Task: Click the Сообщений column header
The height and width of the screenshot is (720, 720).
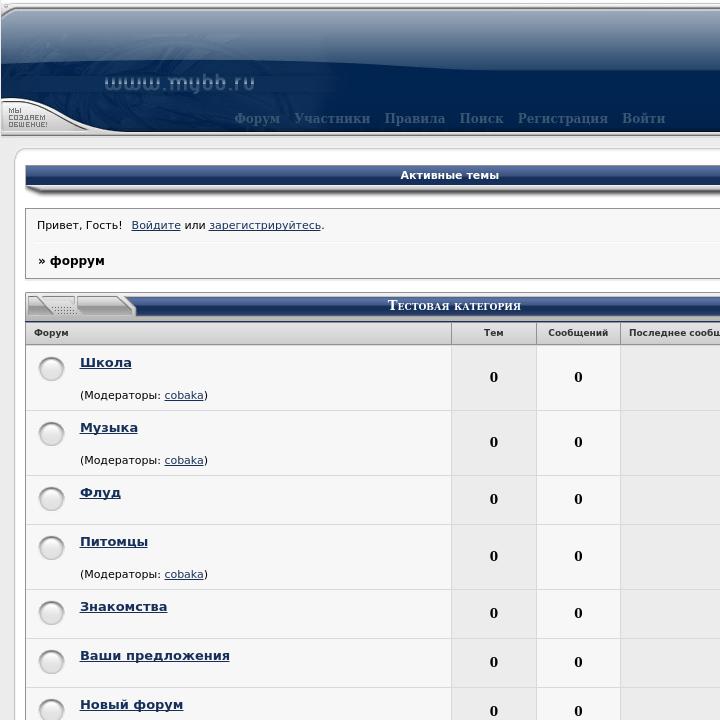Action: [578, 333]
